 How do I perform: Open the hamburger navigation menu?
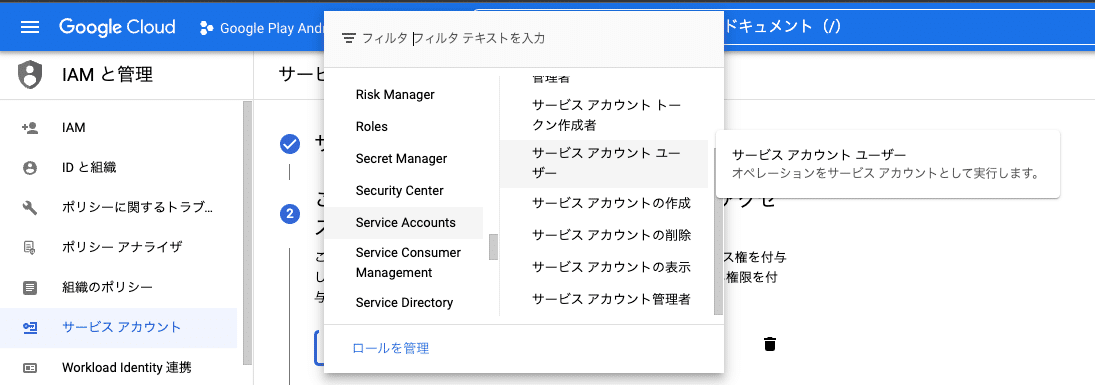point(30,28)
